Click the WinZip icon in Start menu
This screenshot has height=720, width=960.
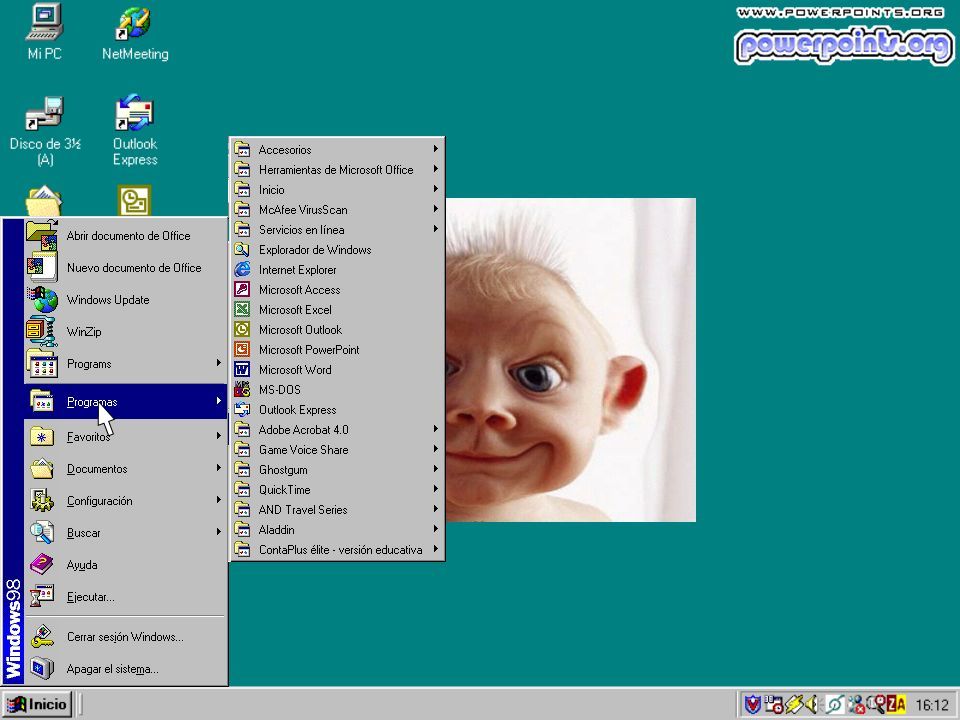pyautogui.click(x=42, y=331)
